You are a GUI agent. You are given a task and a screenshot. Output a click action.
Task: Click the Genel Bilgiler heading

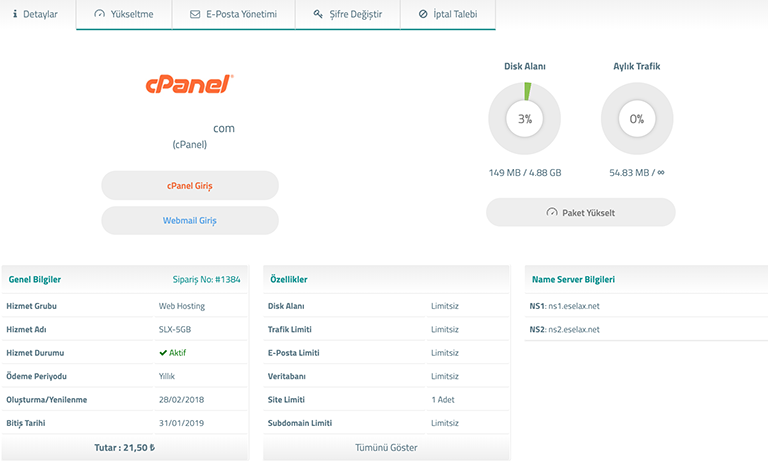pyautogui.click(x=35, y=280)
